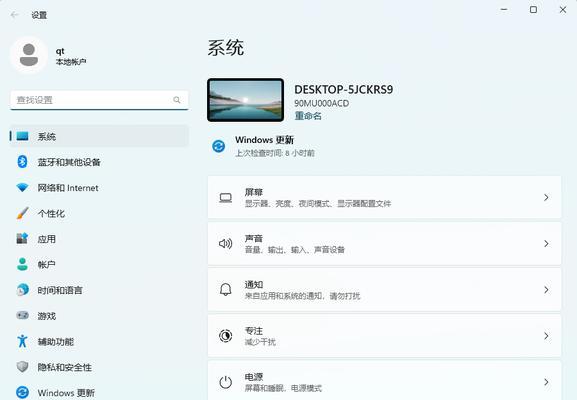Open the 电源 settings card
Viewport: 577px width, 400px height.
(x=385, y=380)
